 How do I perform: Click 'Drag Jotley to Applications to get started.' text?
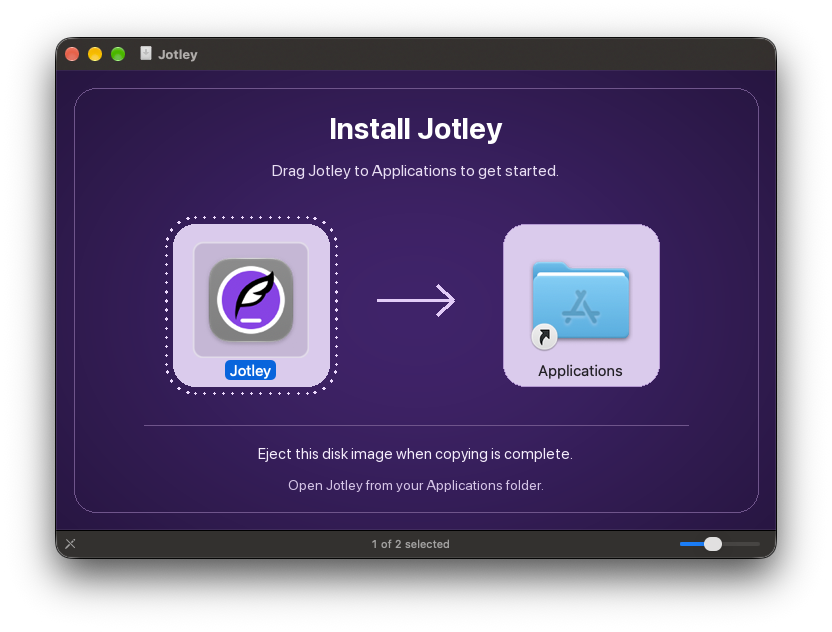pyautogui.click(x=415, y=171)
